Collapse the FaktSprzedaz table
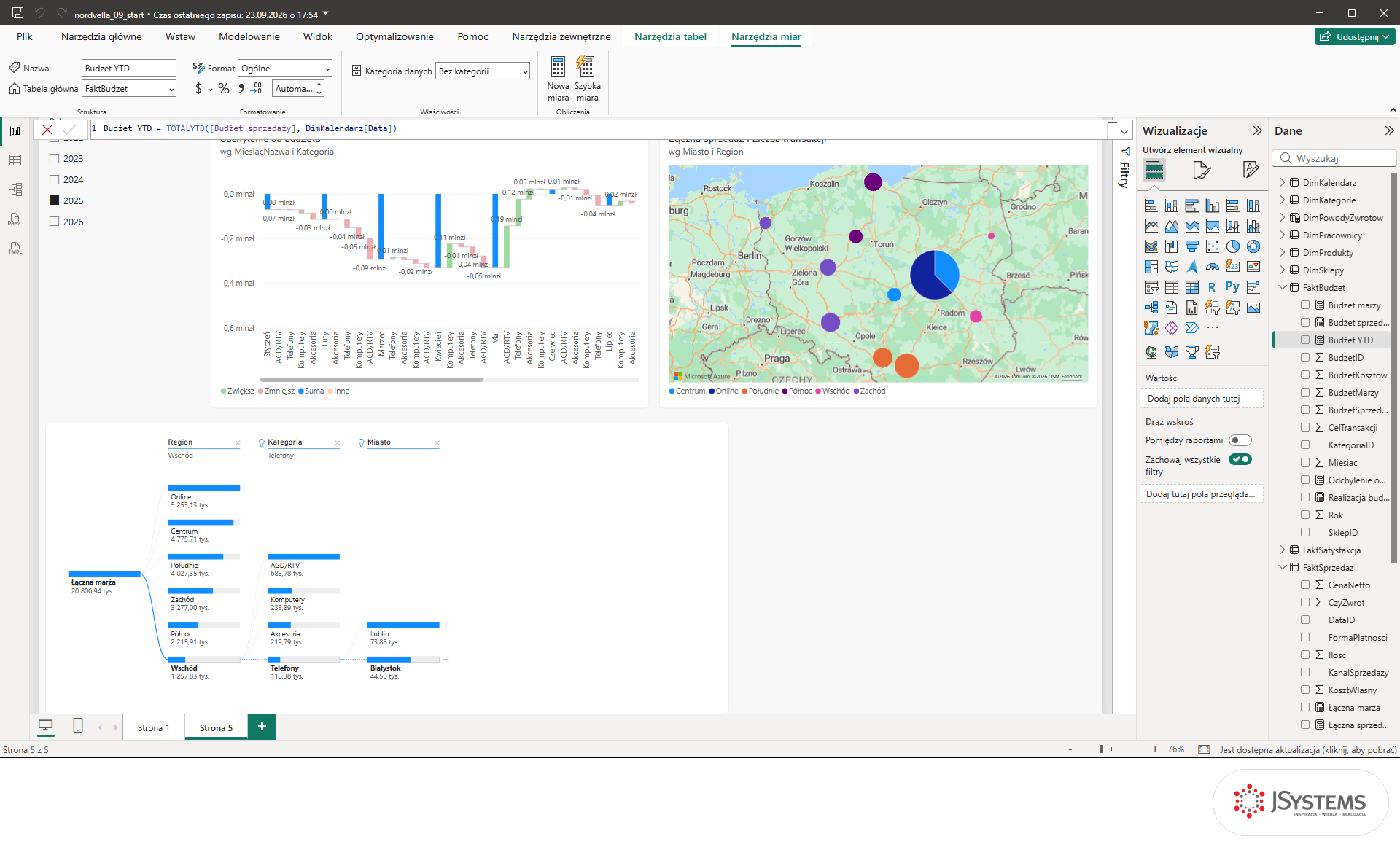 pos(1283,567)
